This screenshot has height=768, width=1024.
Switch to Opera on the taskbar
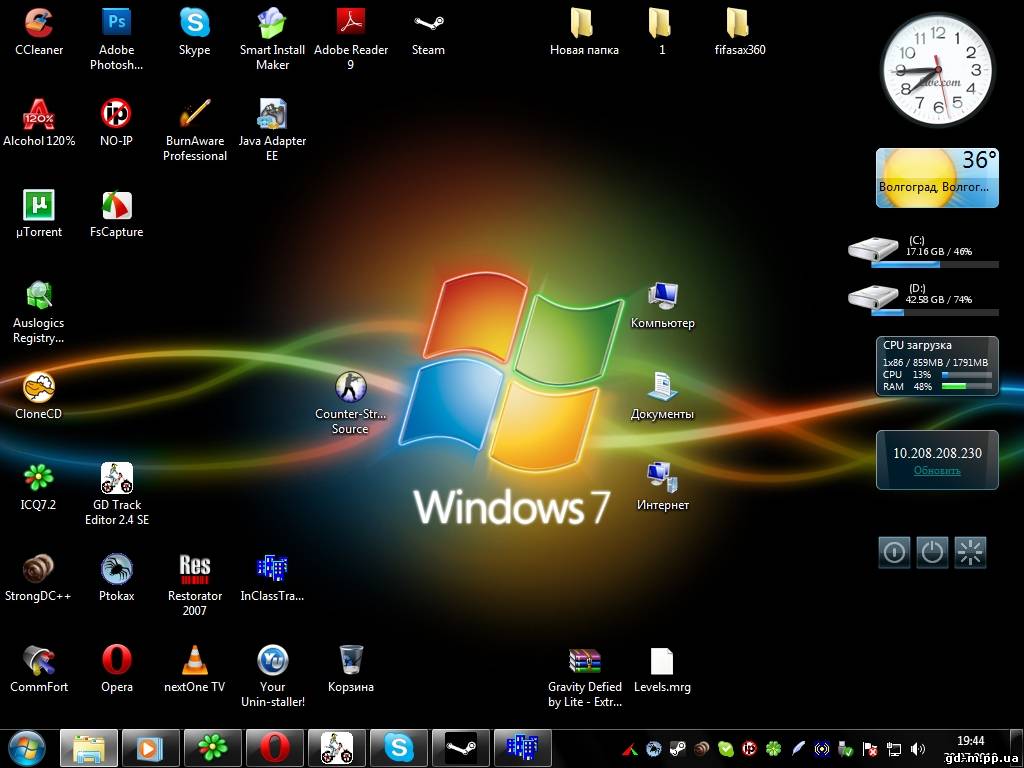pyautogui.click(x=275, y=748)
